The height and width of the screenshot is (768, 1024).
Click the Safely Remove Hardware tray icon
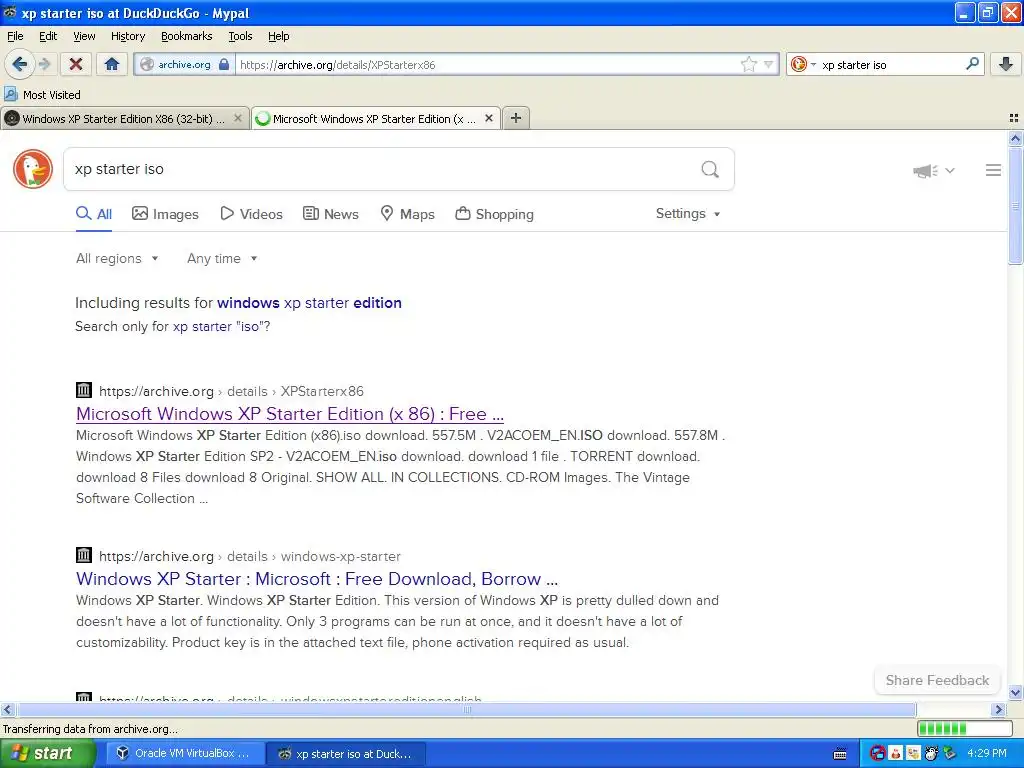point(950,754)
